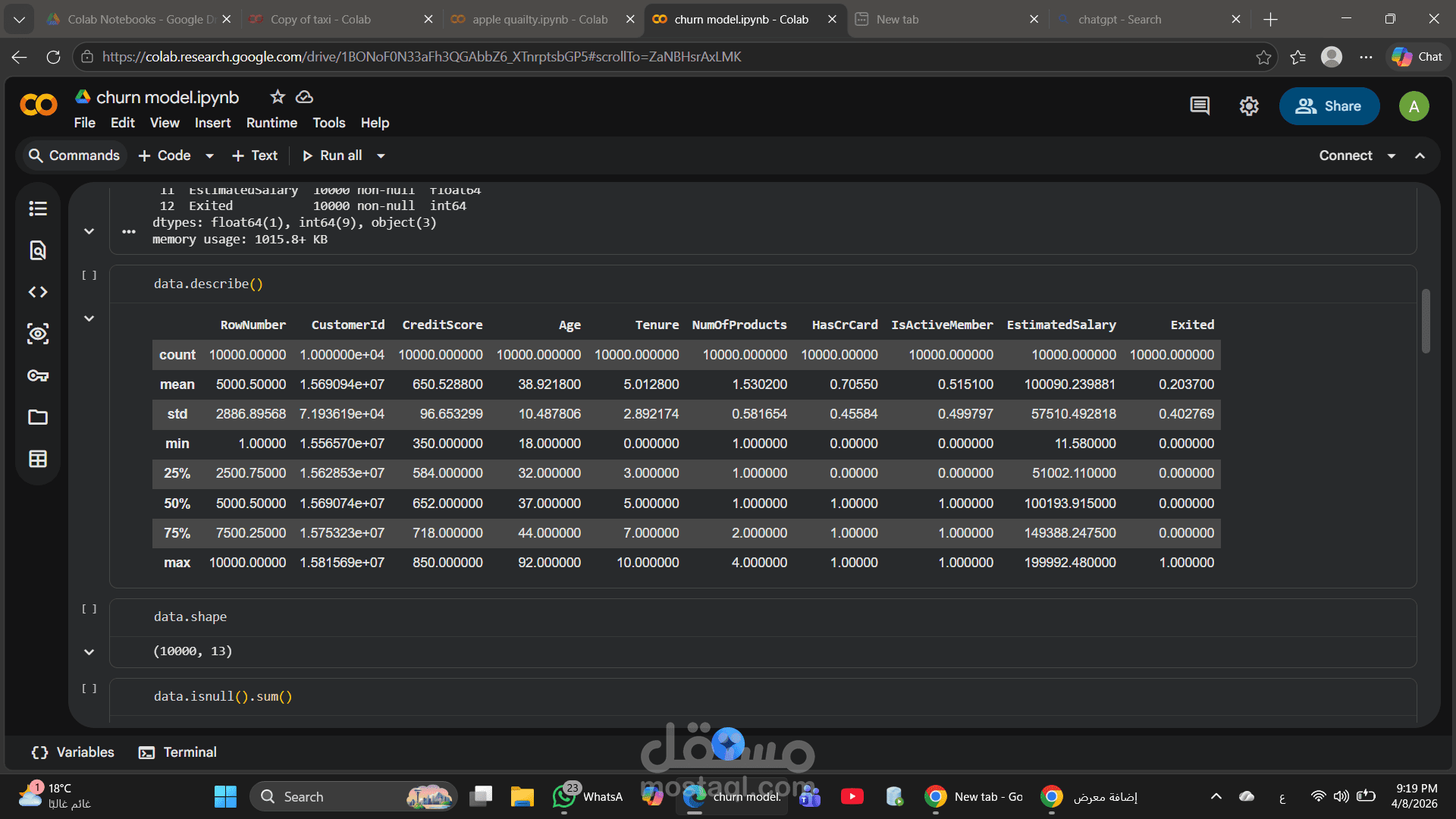Screen dimensions: 1456x819
Task: Open browser settings and more menu
Action: click(1366, 57)
